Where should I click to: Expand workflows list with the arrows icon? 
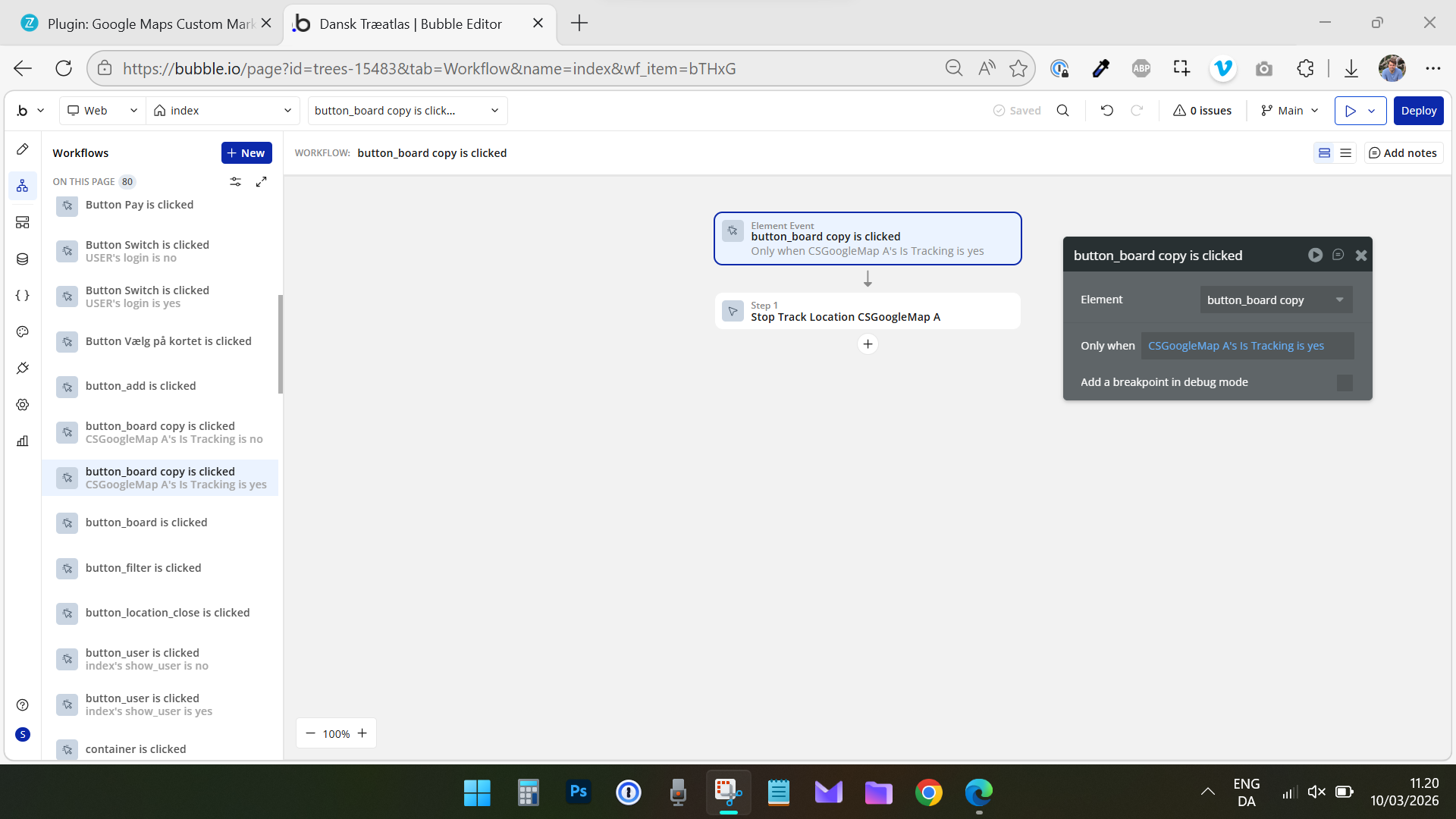pyautogui.click(x=262, y=182)
